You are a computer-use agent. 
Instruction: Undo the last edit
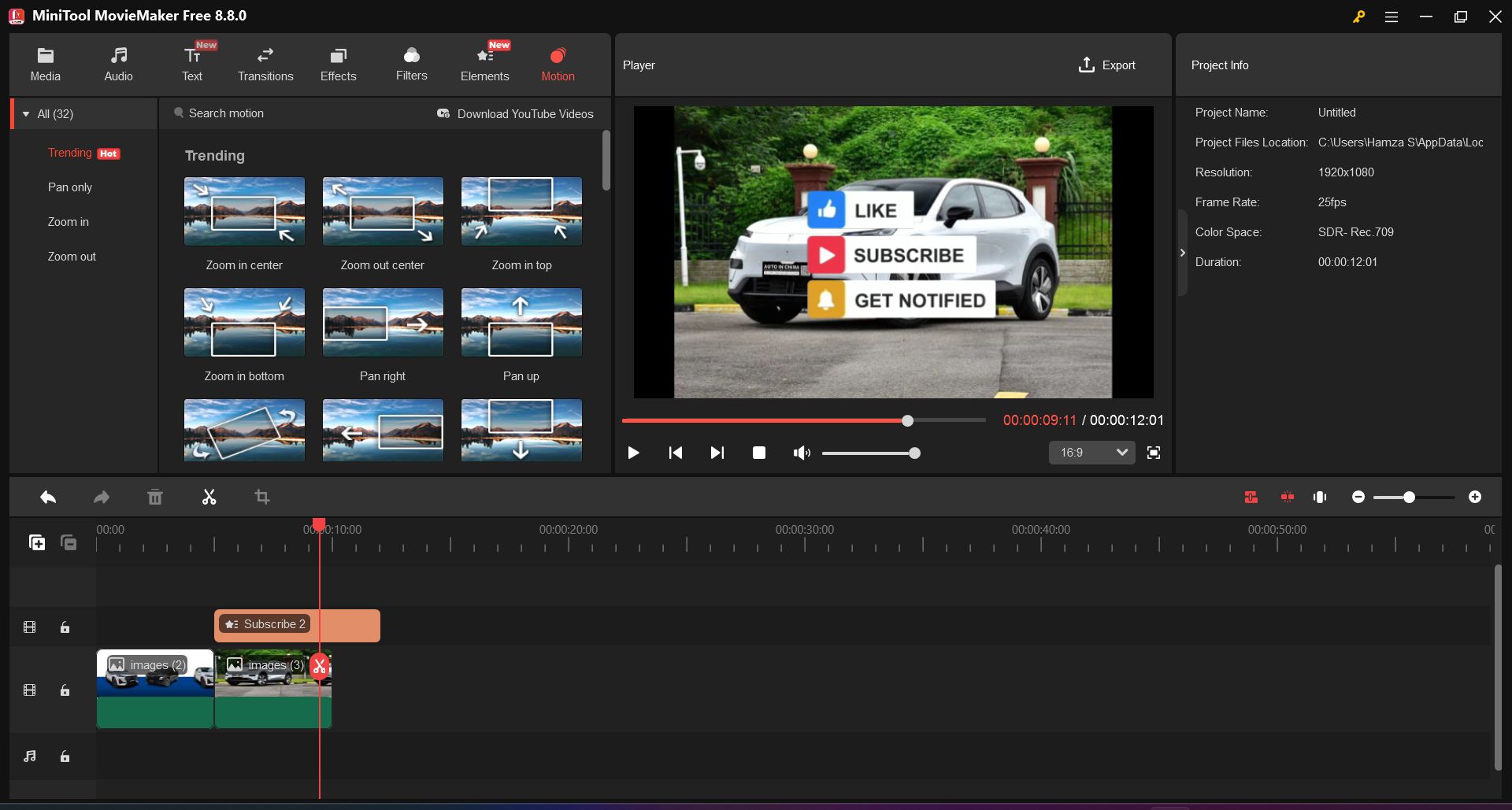(48, 497)
